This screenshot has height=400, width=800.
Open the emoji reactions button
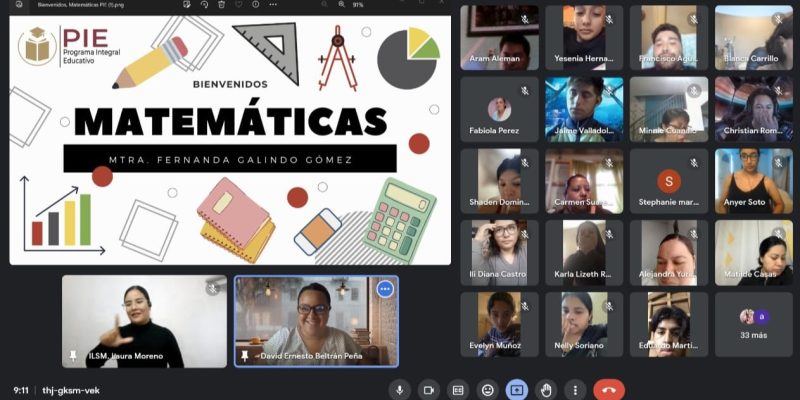click(487, 389)
